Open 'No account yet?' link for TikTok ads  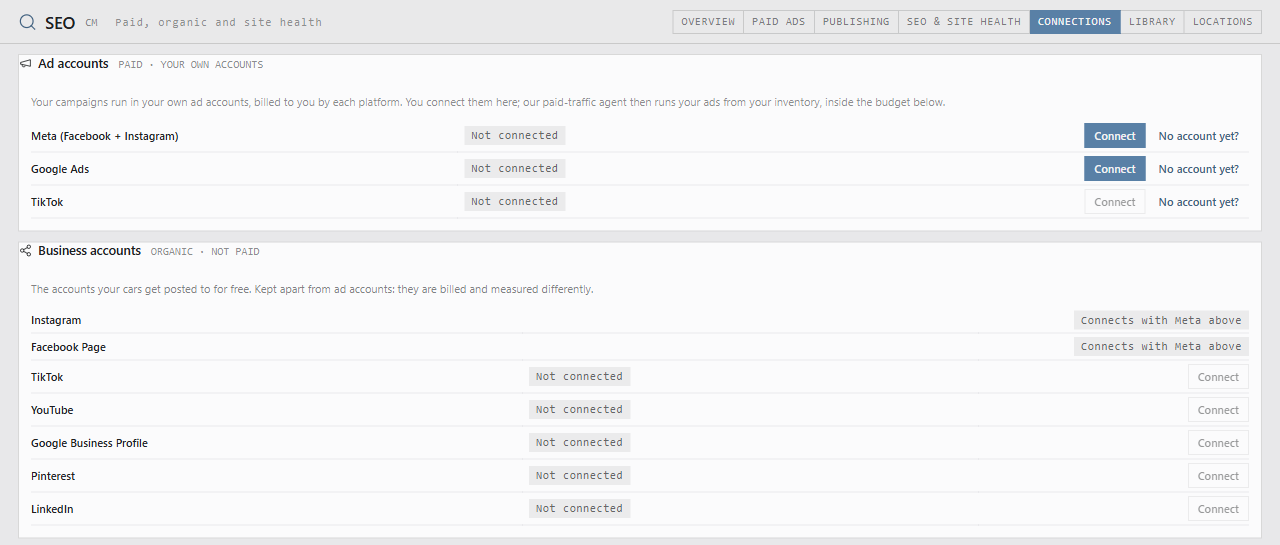pyautogui.click(x=1199, y=202)
